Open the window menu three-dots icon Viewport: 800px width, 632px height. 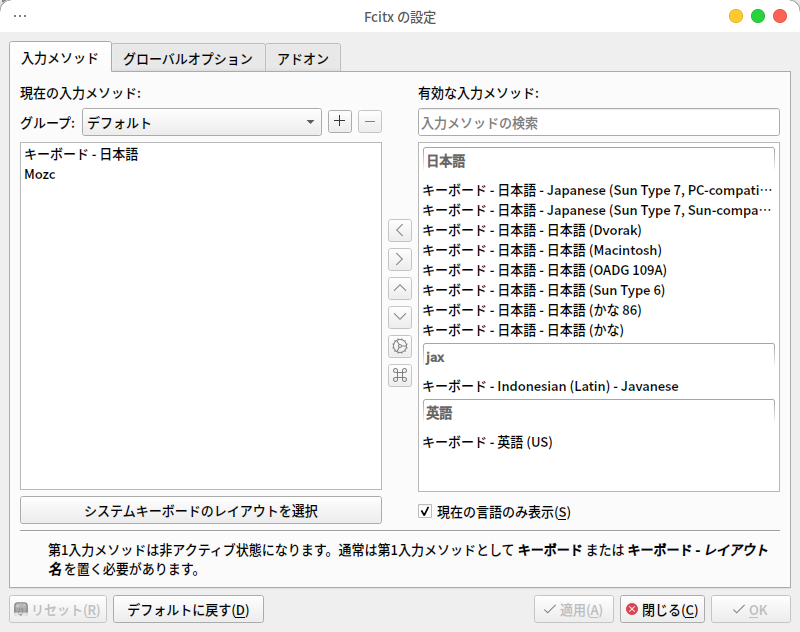coord(20,17)
